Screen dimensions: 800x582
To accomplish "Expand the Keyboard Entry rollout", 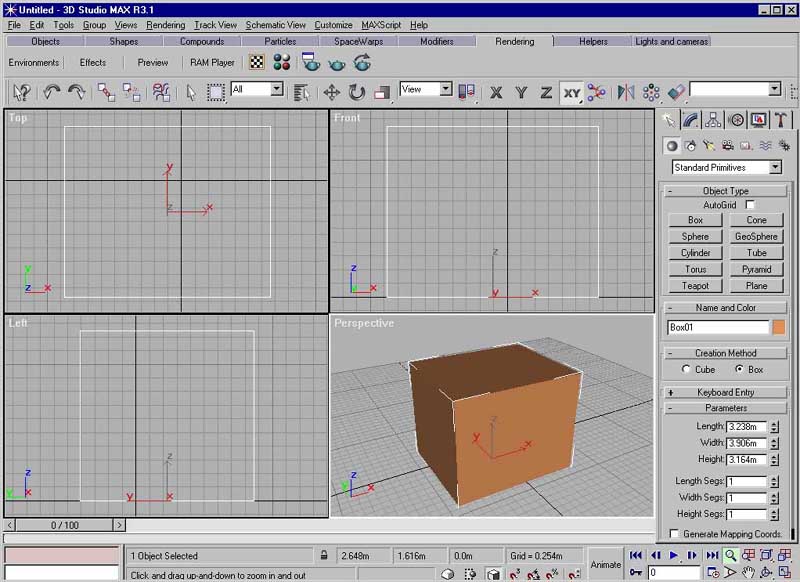I will pyautogui.click(x=726, y=392).
